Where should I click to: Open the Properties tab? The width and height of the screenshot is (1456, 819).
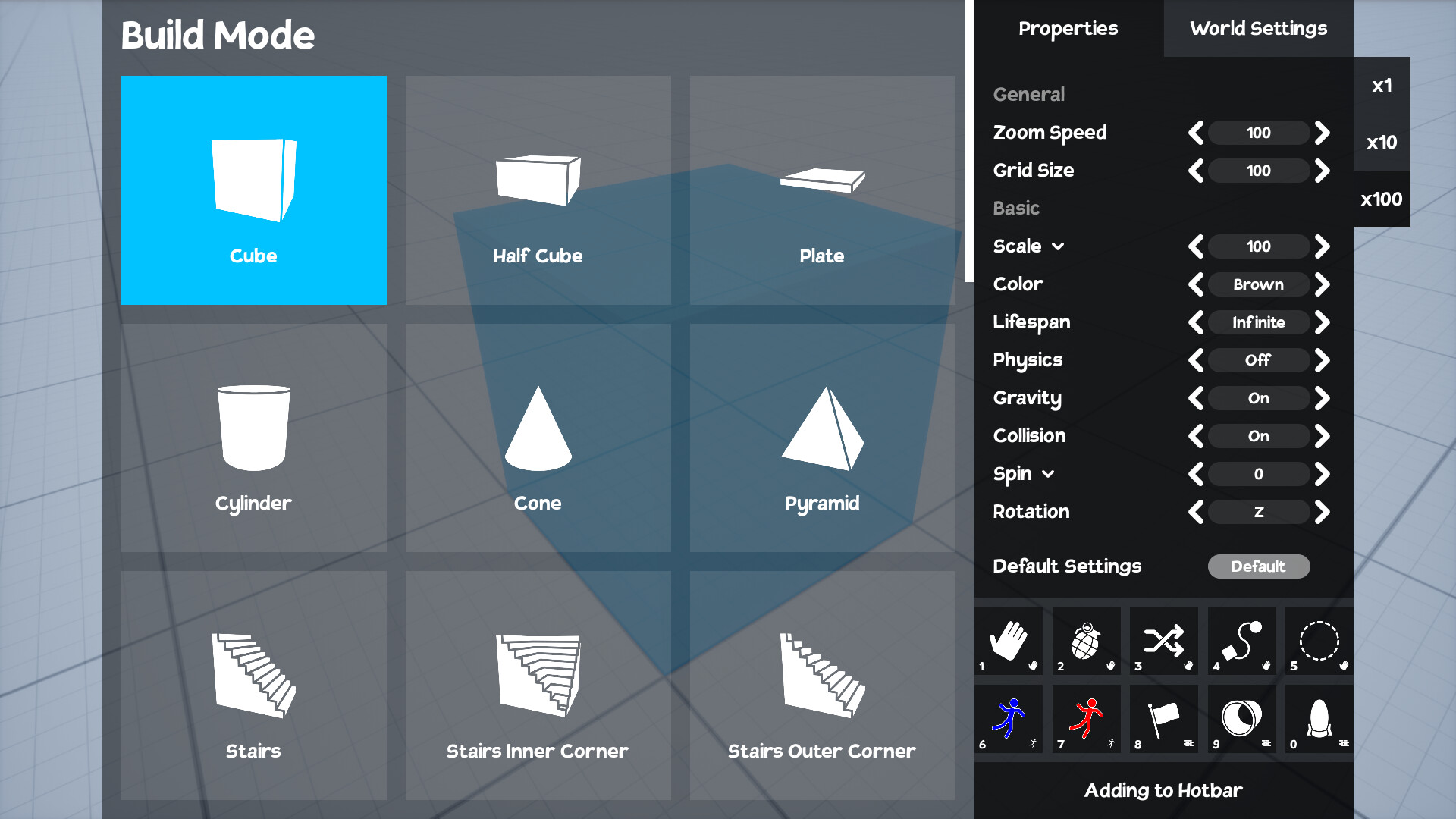[1068, 29]
